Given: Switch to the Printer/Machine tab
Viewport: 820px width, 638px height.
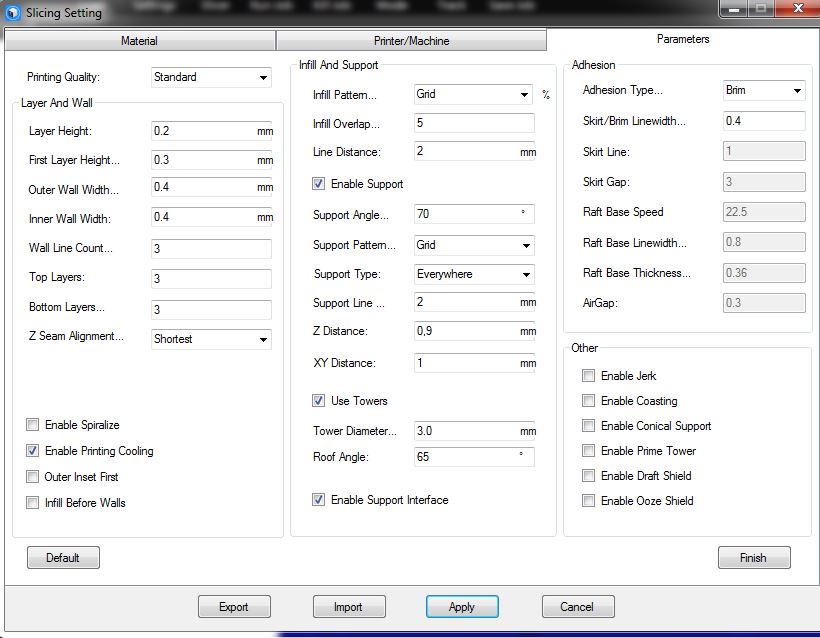Looking at the screenshot, I should coord(410,42).
